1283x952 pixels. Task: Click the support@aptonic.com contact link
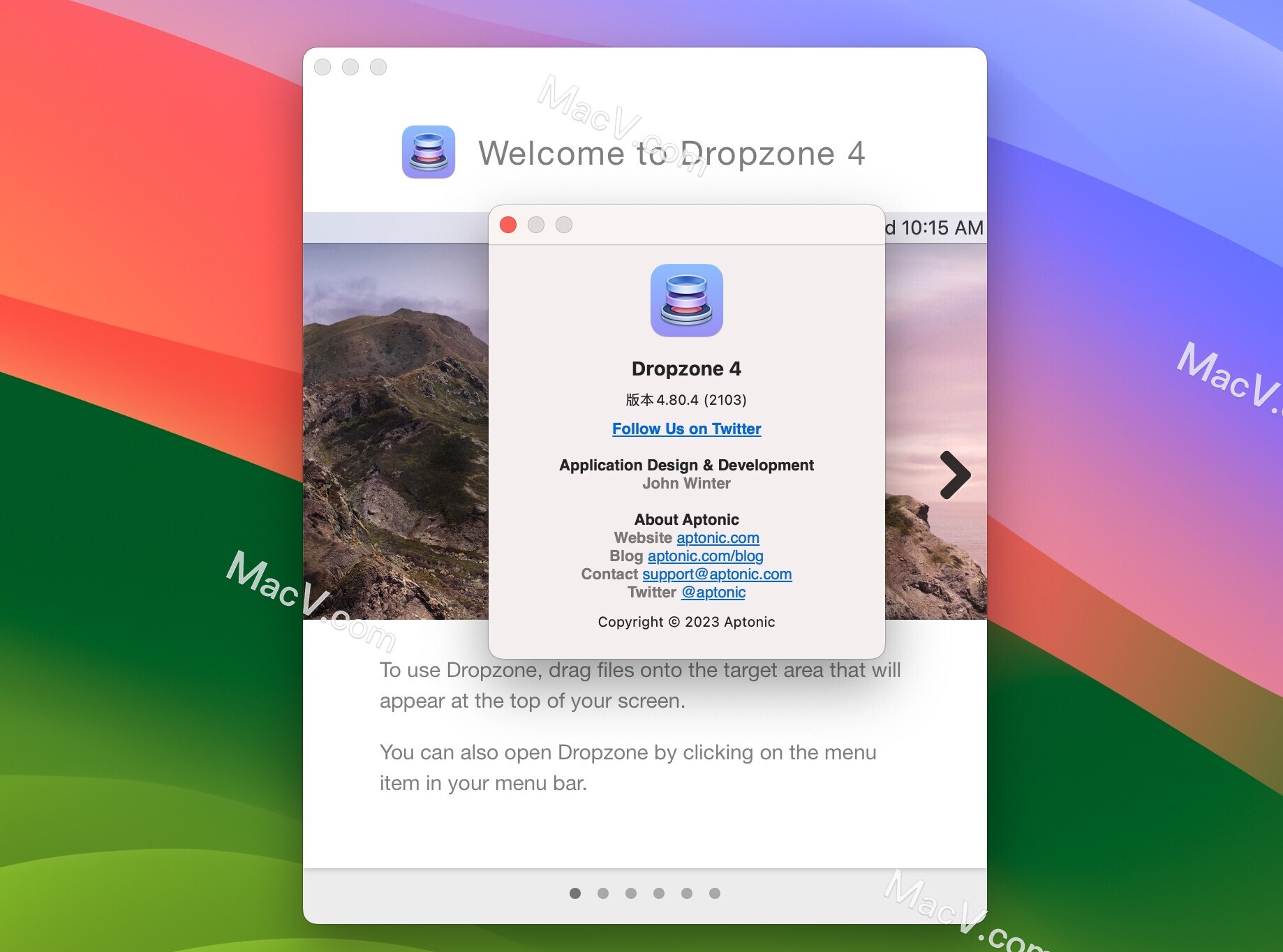click(x=717, y=574)
